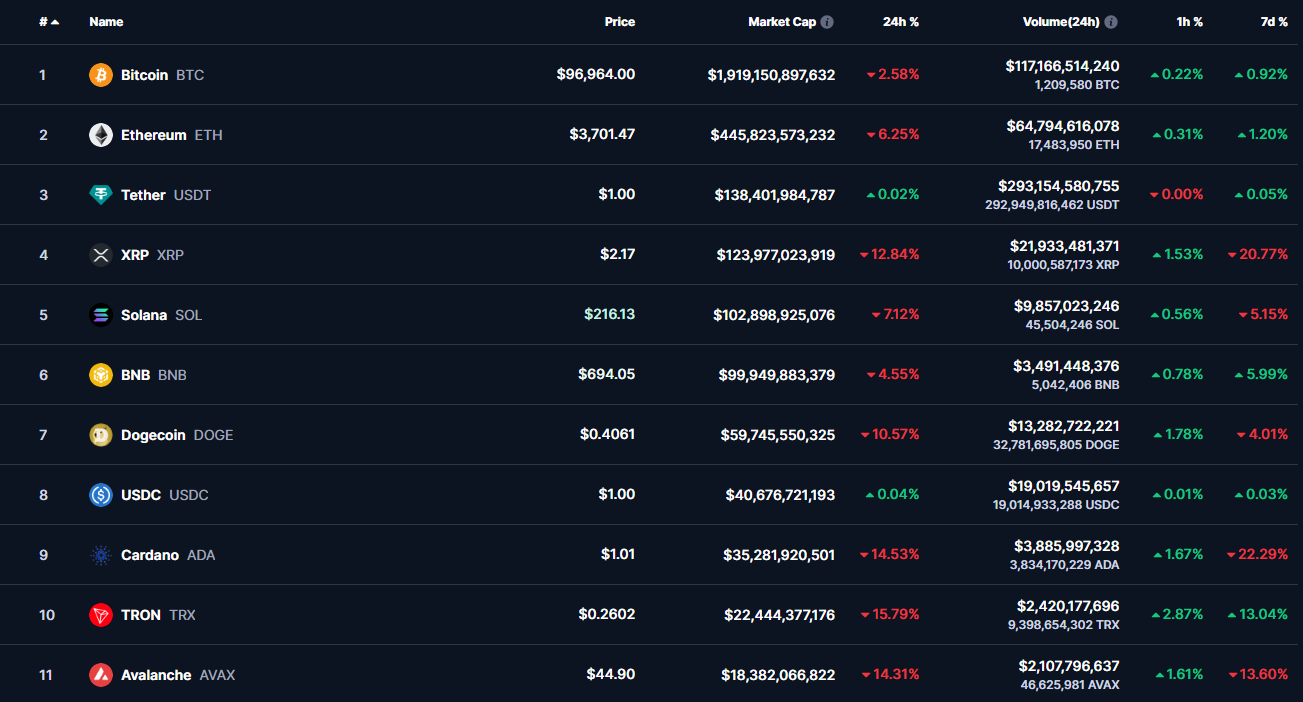Sort table by Name column header
The image size is (1303, 702).
coord(106,22)
